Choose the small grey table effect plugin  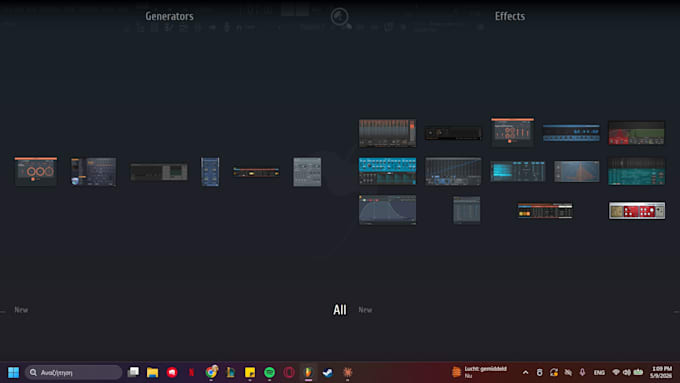[x=467, y=210]
